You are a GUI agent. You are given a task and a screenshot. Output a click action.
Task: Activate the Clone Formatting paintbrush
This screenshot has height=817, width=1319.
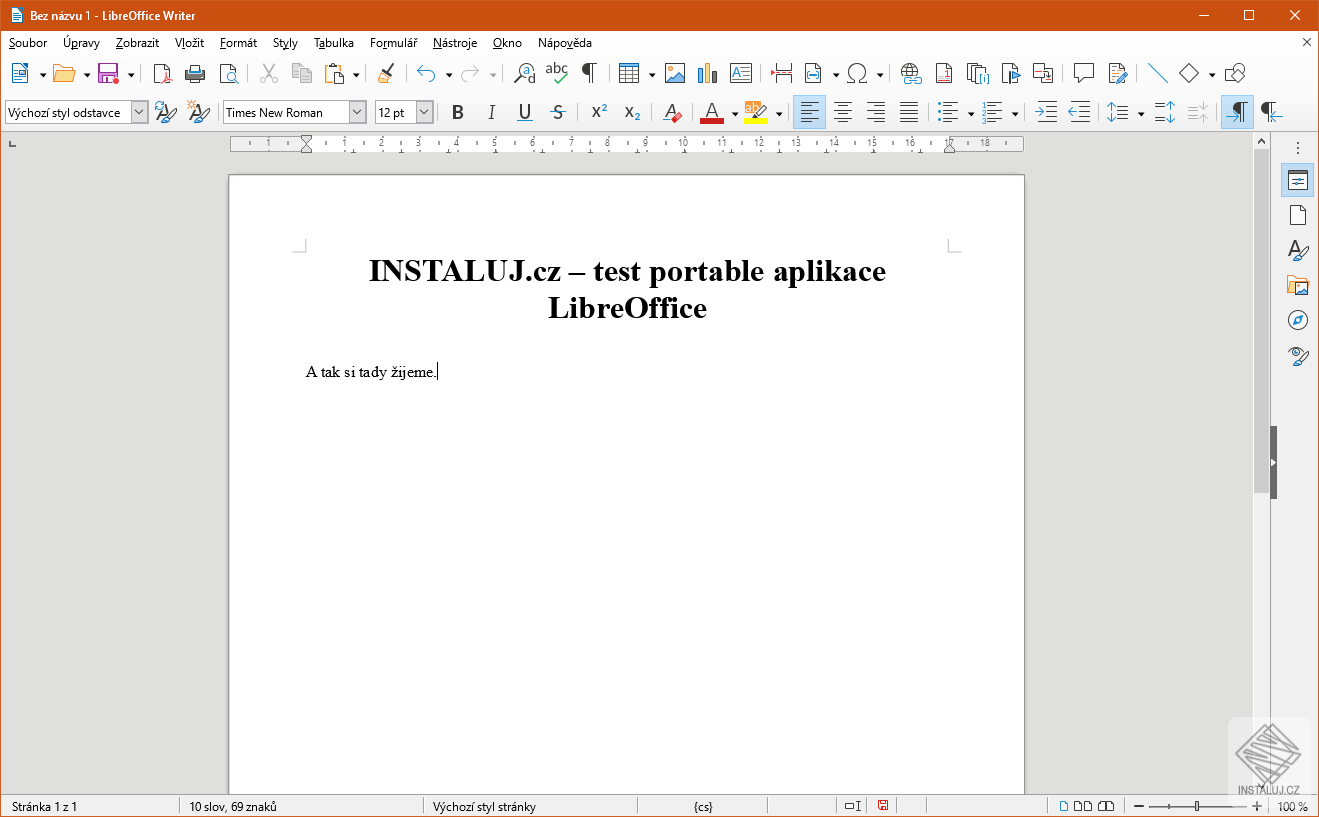click(x=387, y=73)
